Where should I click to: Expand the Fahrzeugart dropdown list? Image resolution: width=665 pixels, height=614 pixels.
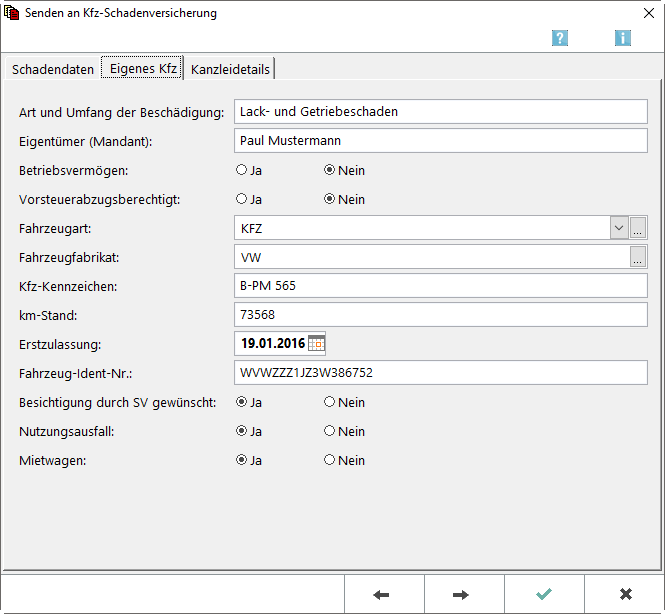point(618,228)
